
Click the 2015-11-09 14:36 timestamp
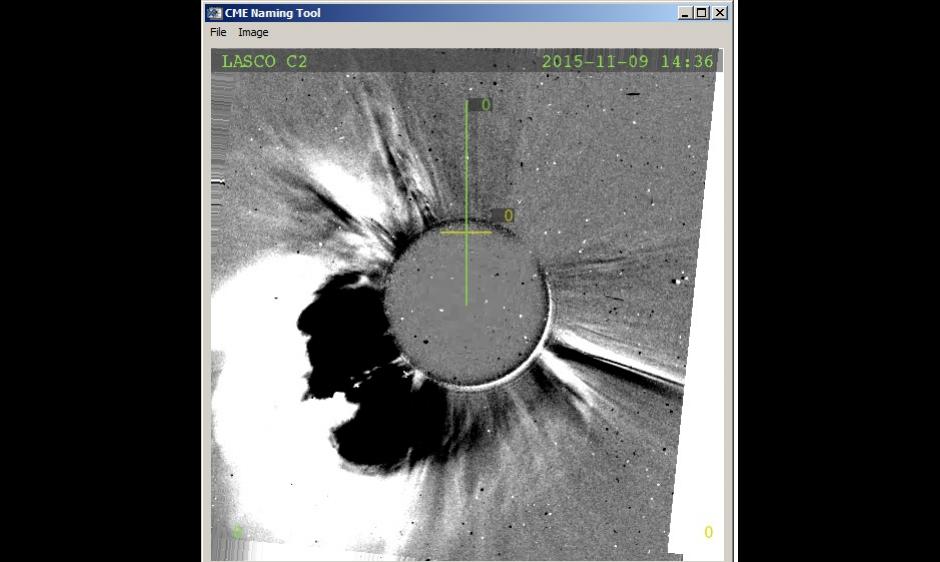[628, 61]
